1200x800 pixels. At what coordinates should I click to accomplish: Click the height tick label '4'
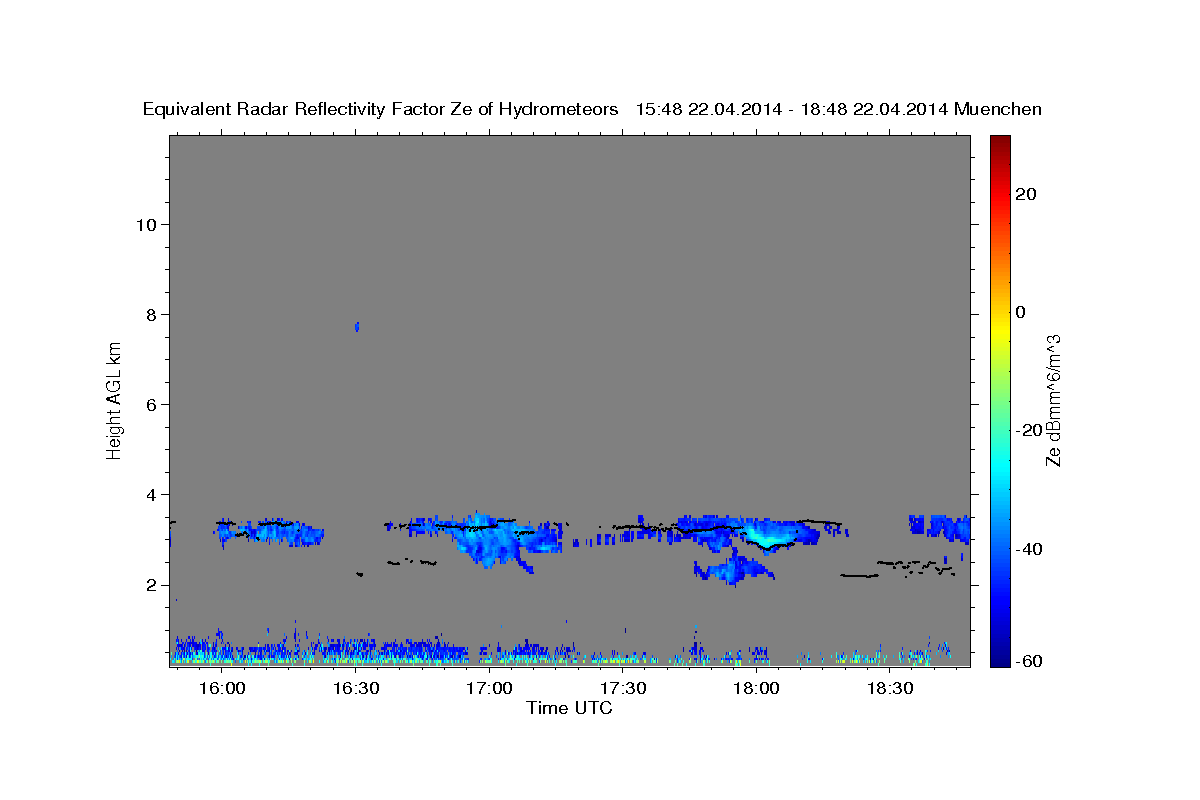[x=149, y=494]
